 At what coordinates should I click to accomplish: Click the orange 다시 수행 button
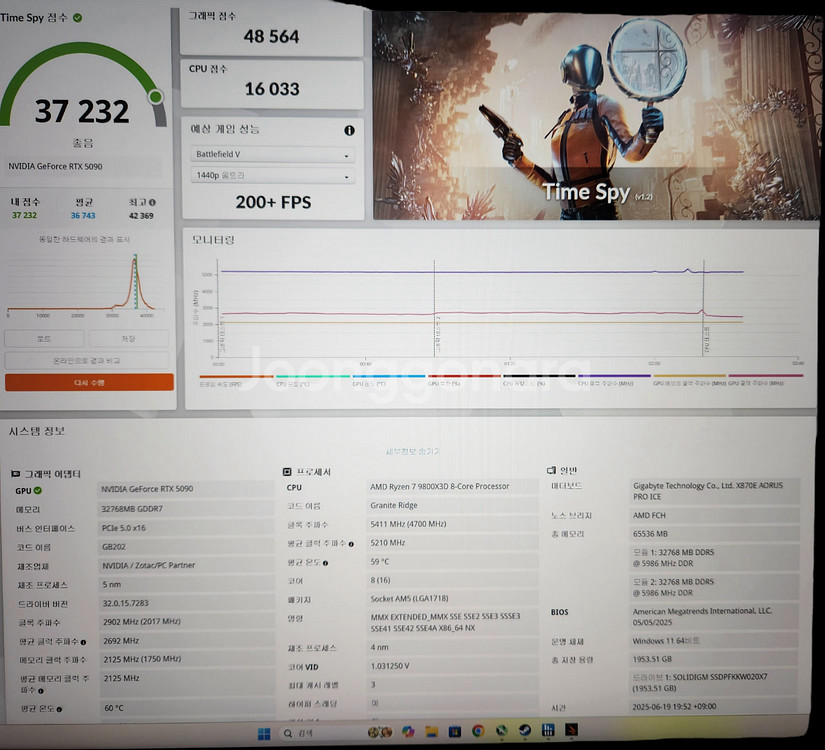(89, 383)
